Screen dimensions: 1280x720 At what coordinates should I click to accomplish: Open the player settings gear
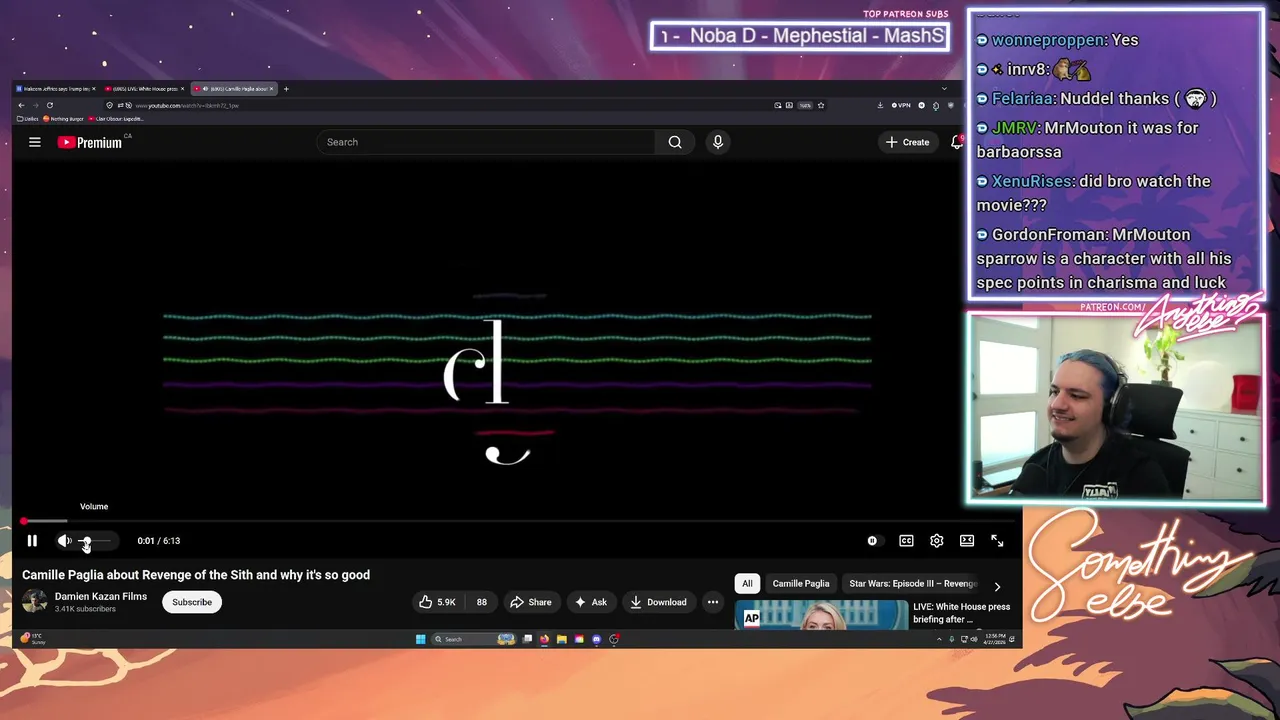point(937,541)
